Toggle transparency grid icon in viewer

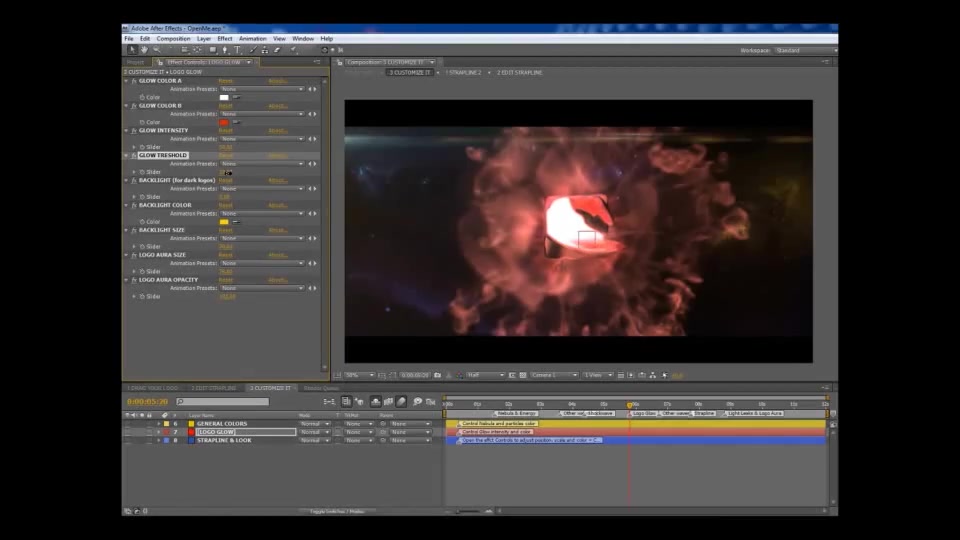[523, 375]
